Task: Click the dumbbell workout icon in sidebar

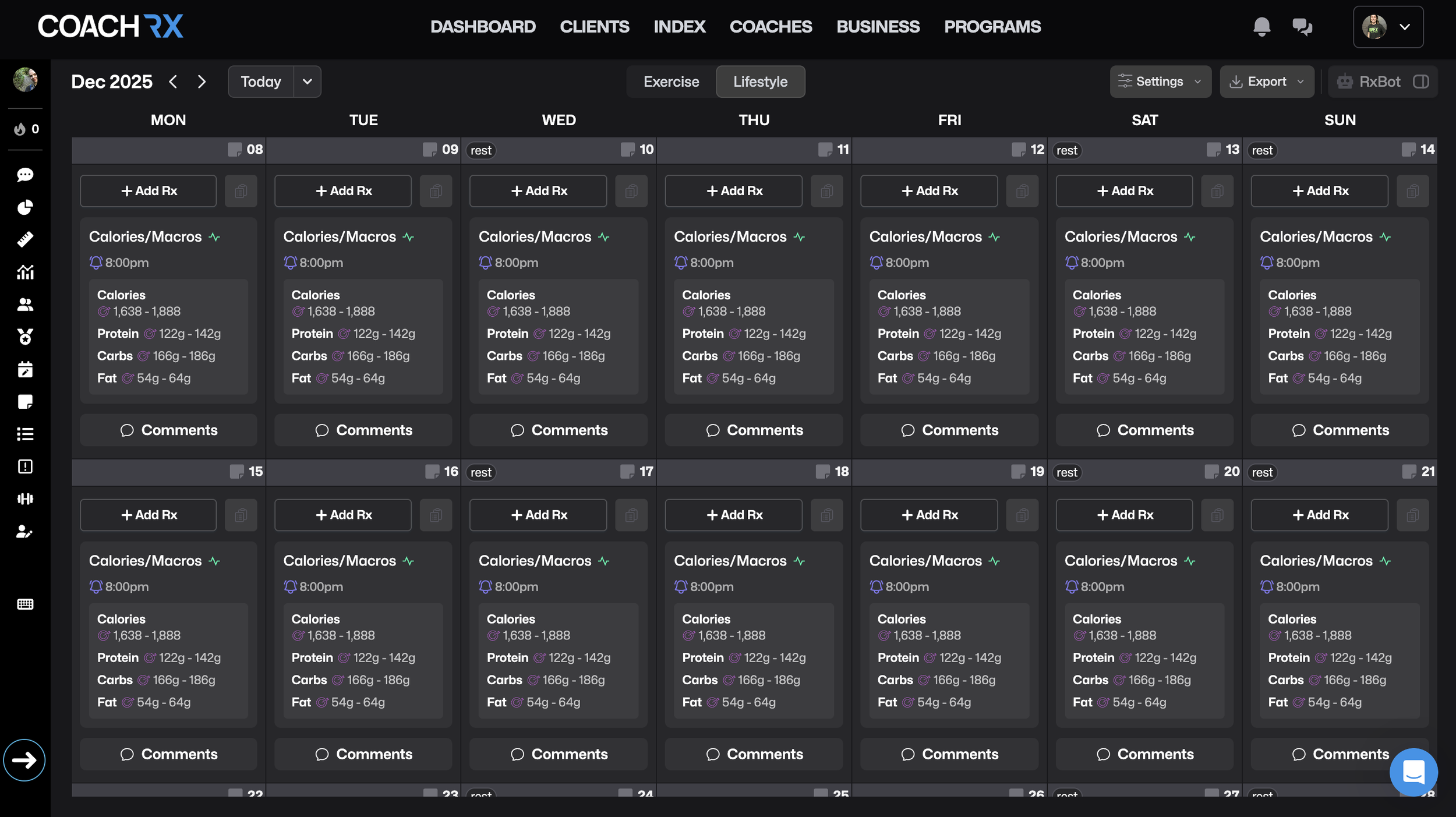Action: pyautogui.click(x=24, y=498)
